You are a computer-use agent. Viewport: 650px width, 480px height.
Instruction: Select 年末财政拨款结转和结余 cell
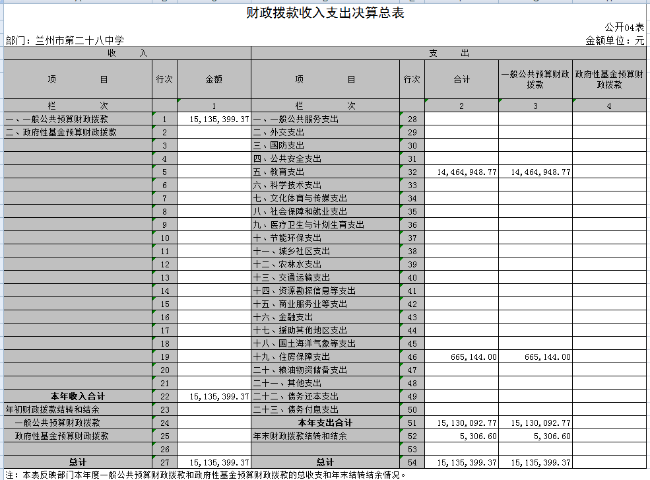[x=325, y=436]
